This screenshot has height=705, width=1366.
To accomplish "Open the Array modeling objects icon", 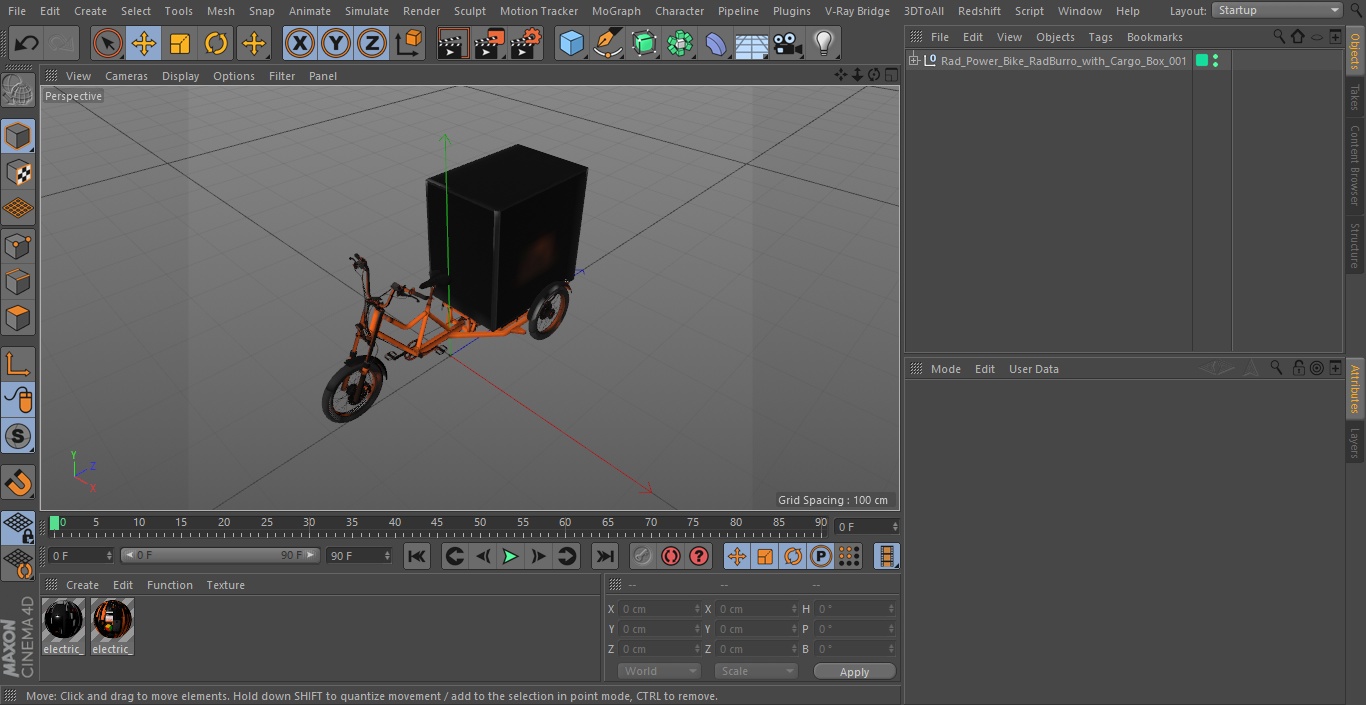I will pos(680,44).
